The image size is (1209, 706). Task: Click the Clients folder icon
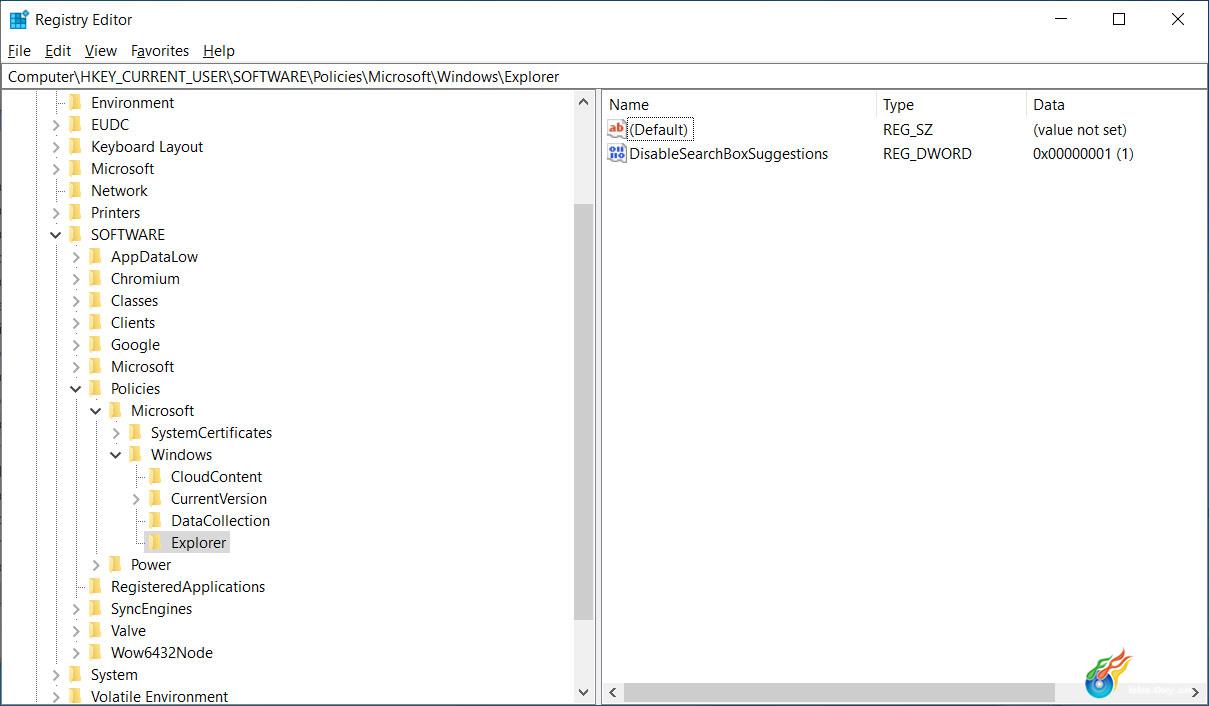click(95, 322)
